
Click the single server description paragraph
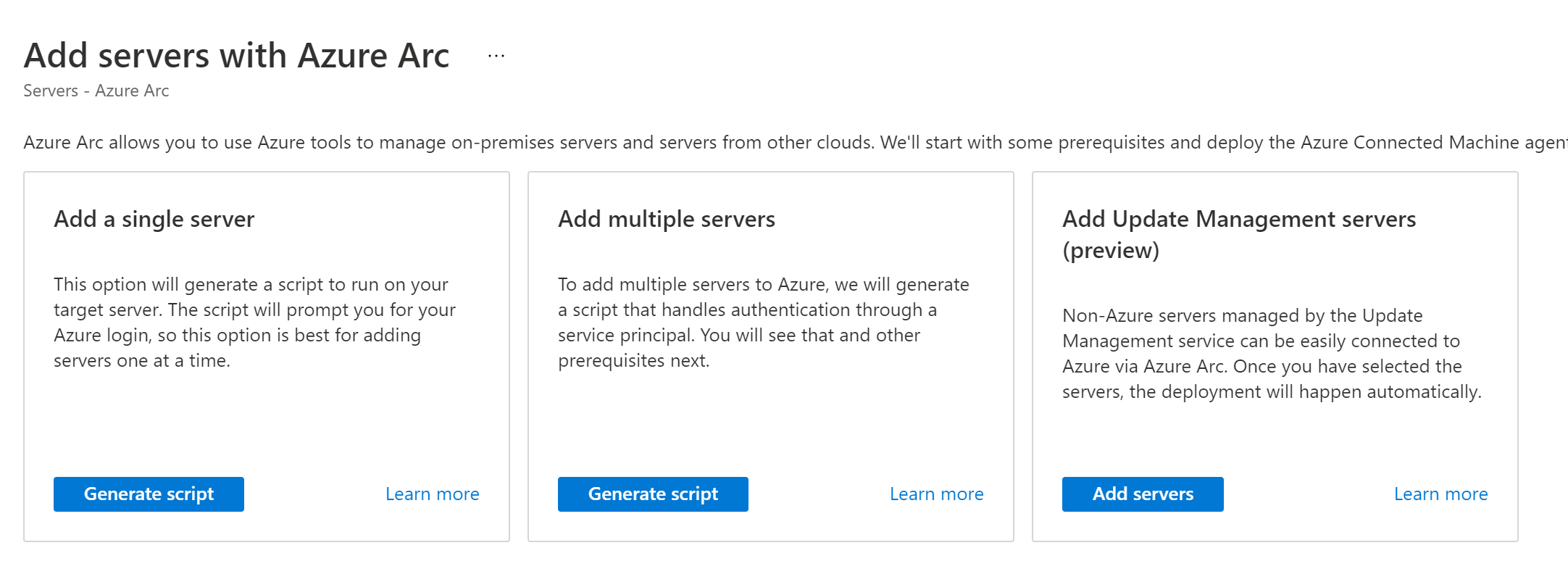click(x=254, y=323)
